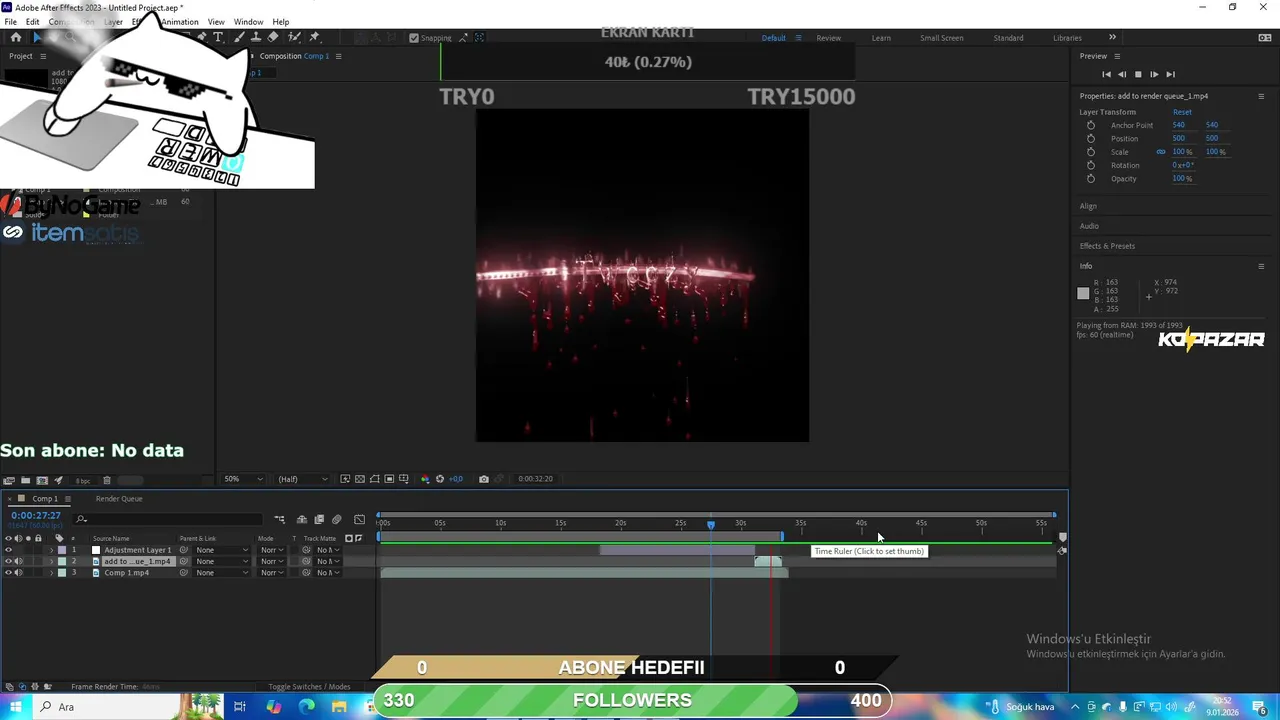Select the Horizontal Type tool
The height and width of the screenshot is (720, 1280).
click(218, 37)
